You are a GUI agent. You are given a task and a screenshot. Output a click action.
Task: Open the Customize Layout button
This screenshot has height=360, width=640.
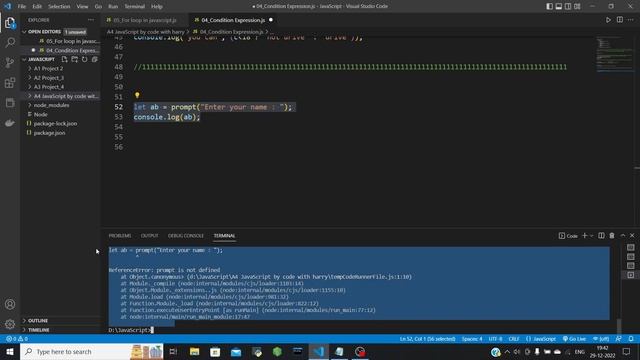pyautogui.click(x=577, y=6)
